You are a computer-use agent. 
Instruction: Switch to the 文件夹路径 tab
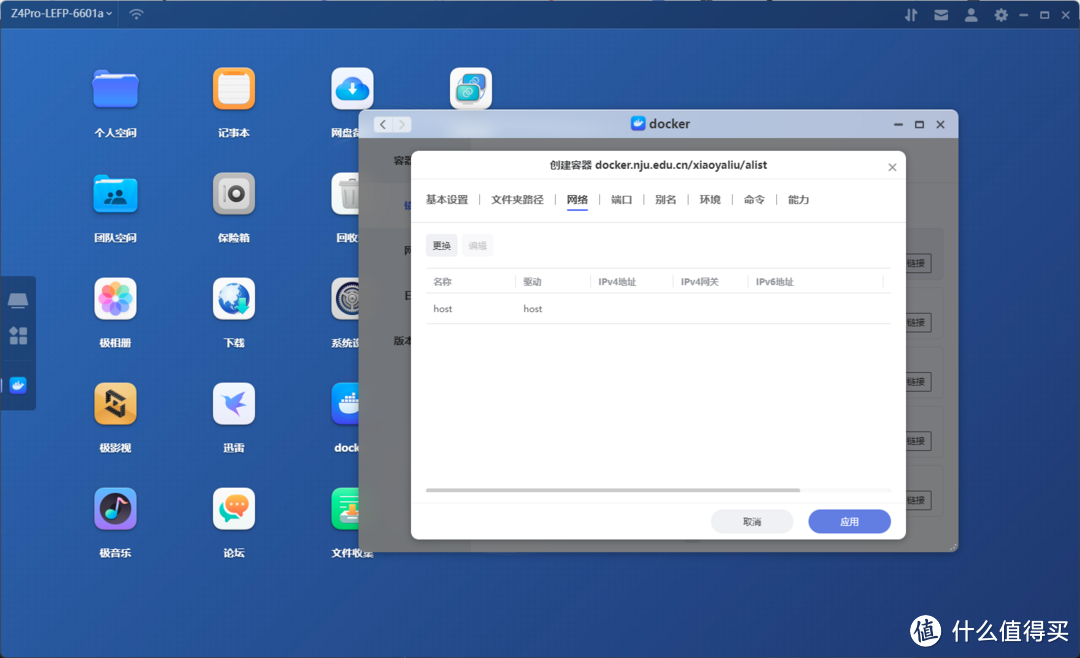[517, 200]
